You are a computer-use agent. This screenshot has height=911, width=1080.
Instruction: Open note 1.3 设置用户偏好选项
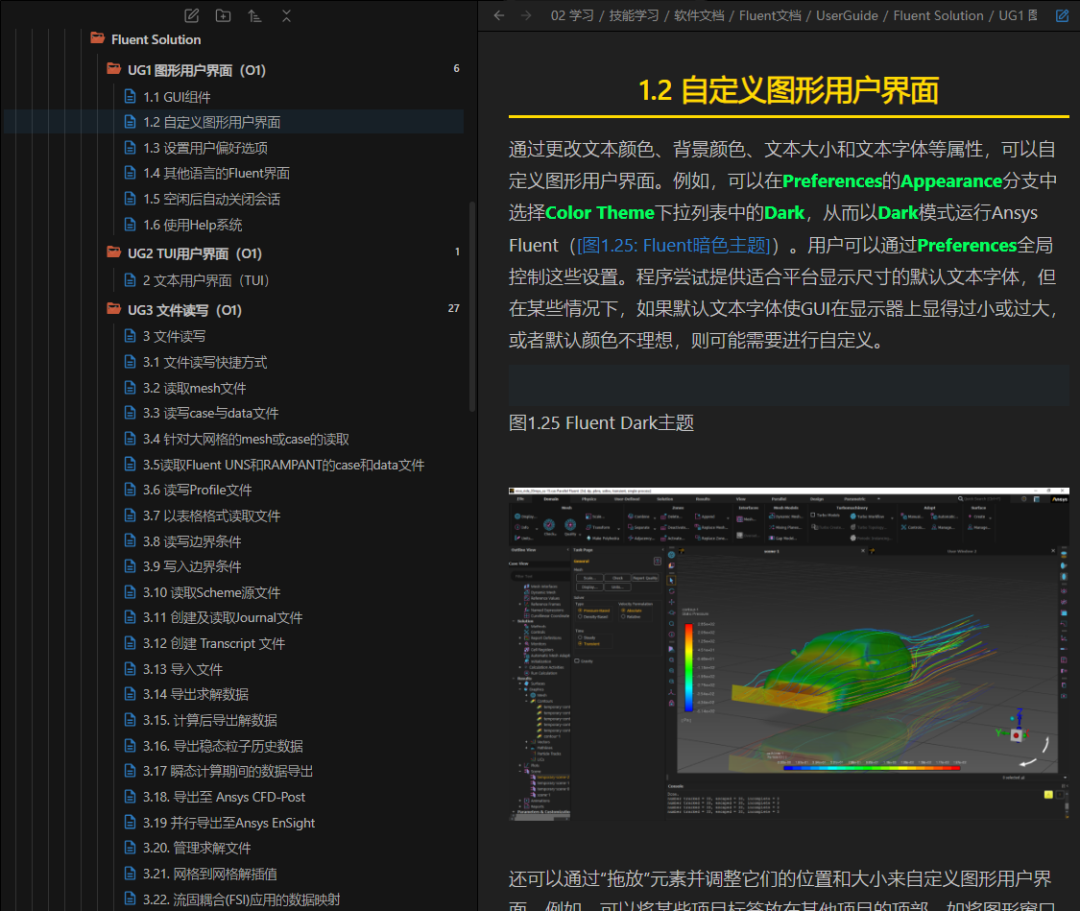click(x=205, y=148)
